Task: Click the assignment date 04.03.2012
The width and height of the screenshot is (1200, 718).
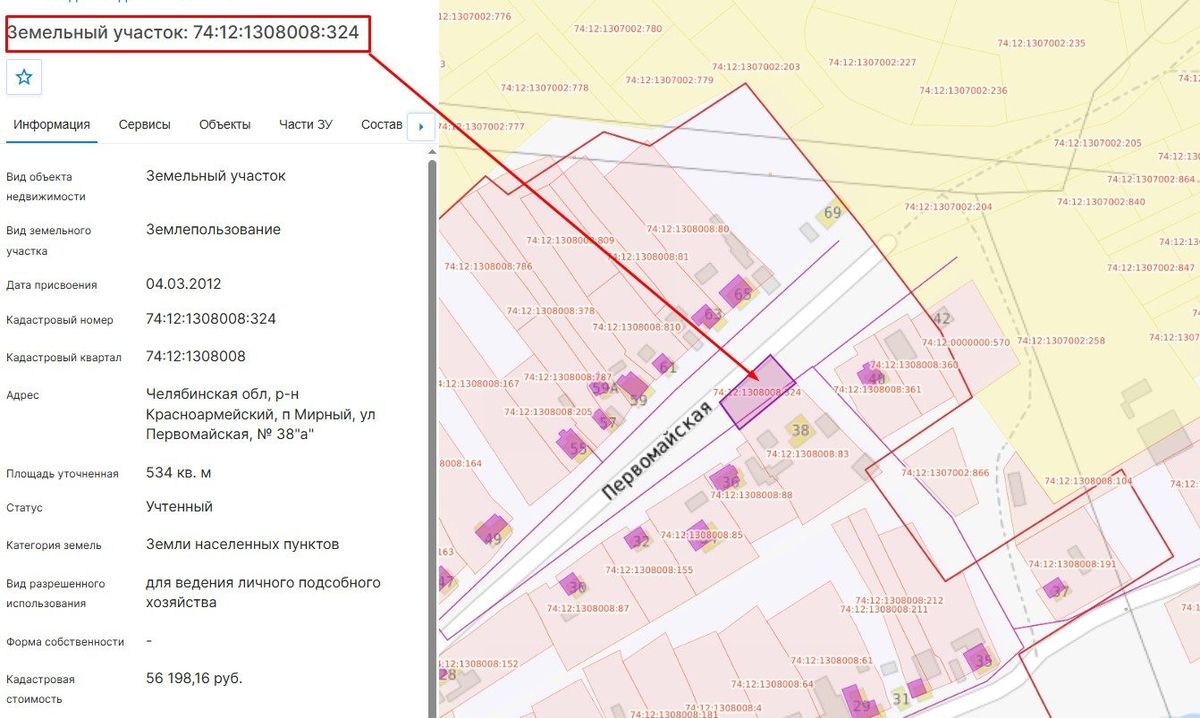Action: 184,284
